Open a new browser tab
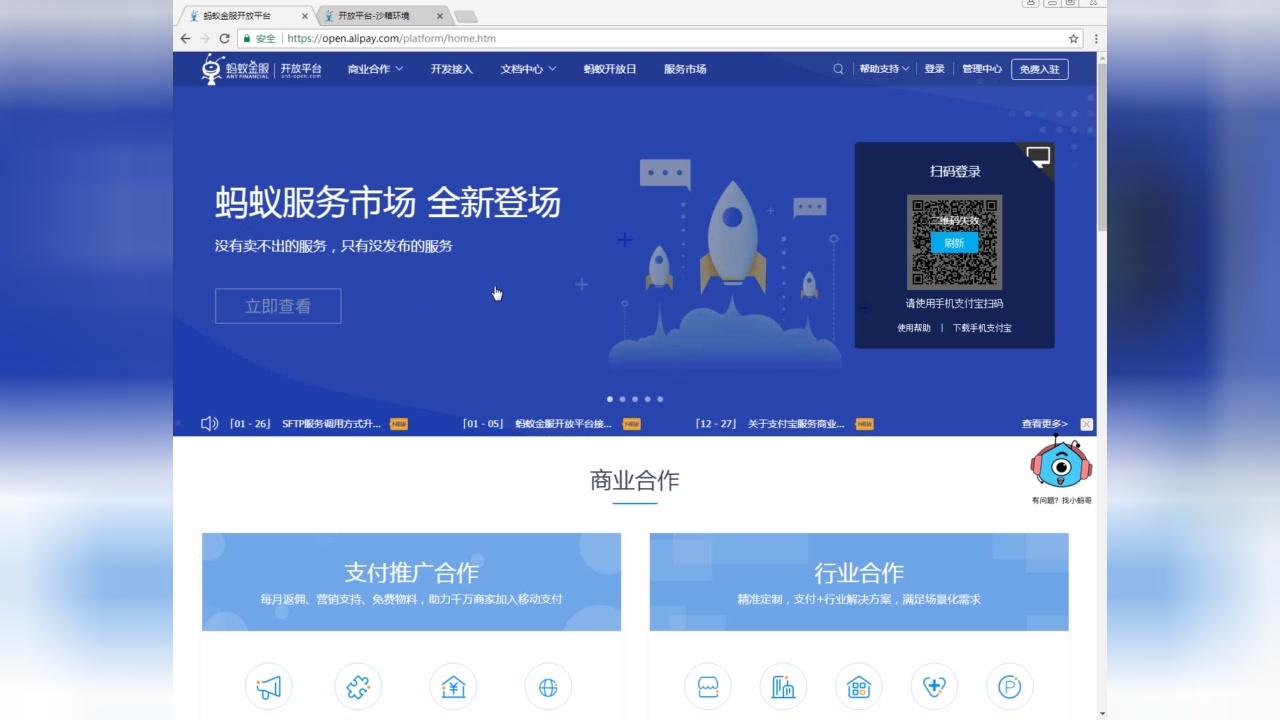1280x720 pixels. [465, 16]
